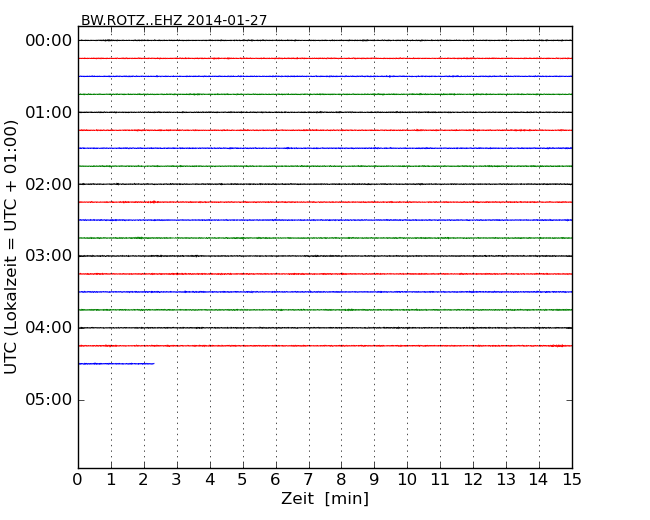Click x-axis tick label 13

[506, 479]
